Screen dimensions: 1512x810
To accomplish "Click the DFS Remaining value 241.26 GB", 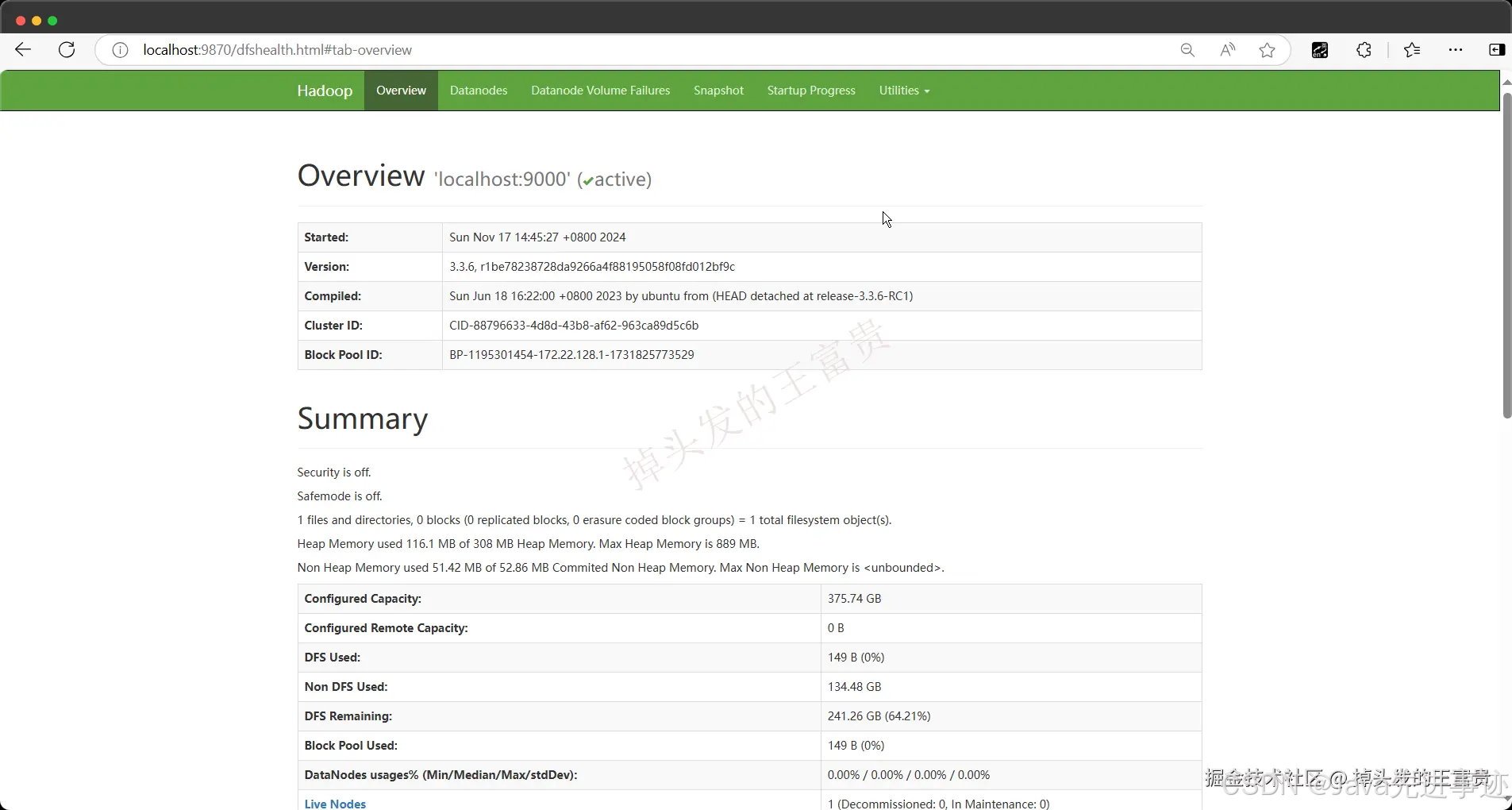I will [x=879, y=716].
